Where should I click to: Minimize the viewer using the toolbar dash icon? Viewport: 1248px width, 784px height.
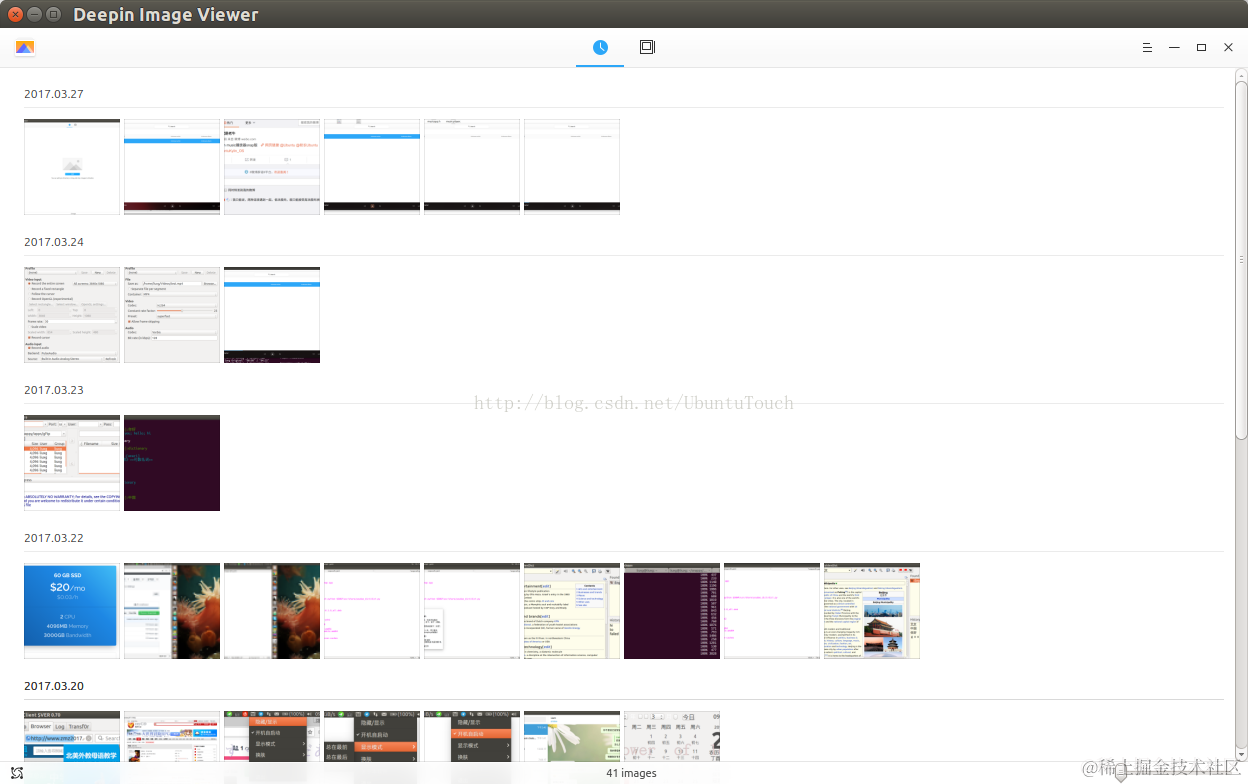(1174, 47)
